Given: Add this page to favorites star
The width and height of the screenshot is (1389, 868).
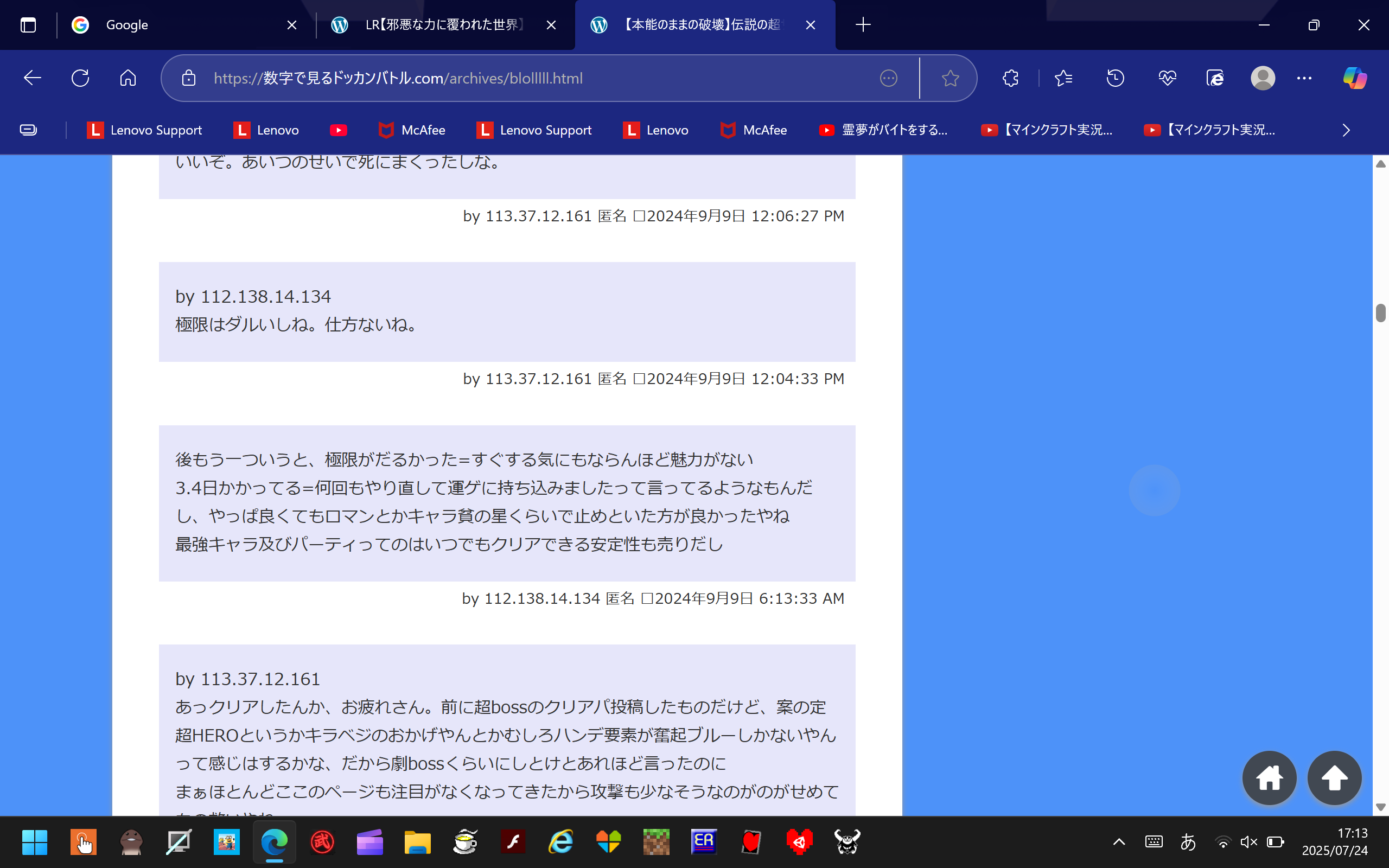Looking at the screenshot, I should 951,78.
